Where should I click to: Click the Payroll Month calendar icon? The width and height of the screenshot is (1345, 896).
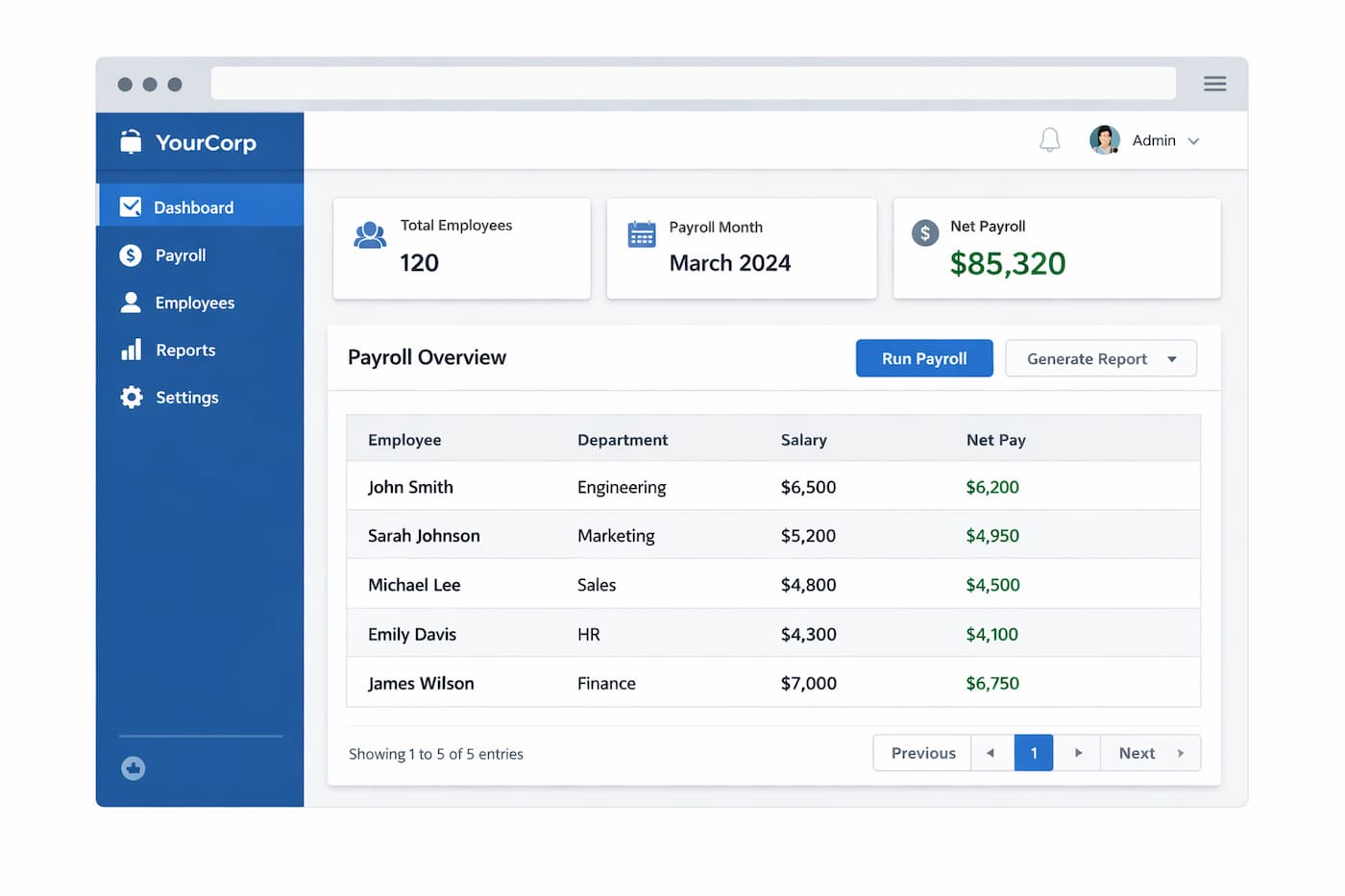tap(642, 233)
